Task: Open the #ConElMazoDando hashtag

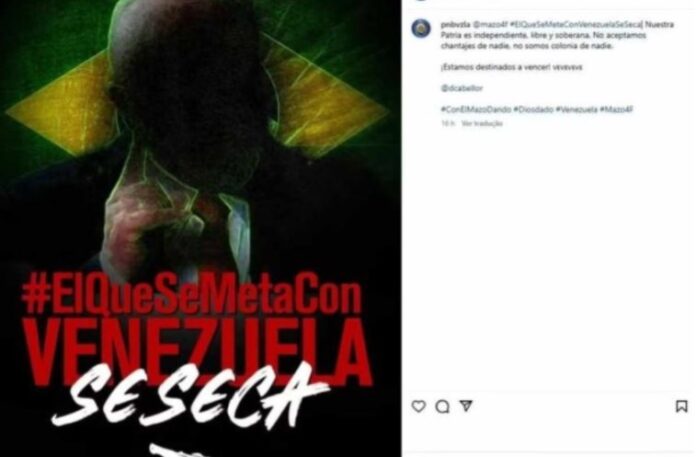Action: [x=476, y=110]
